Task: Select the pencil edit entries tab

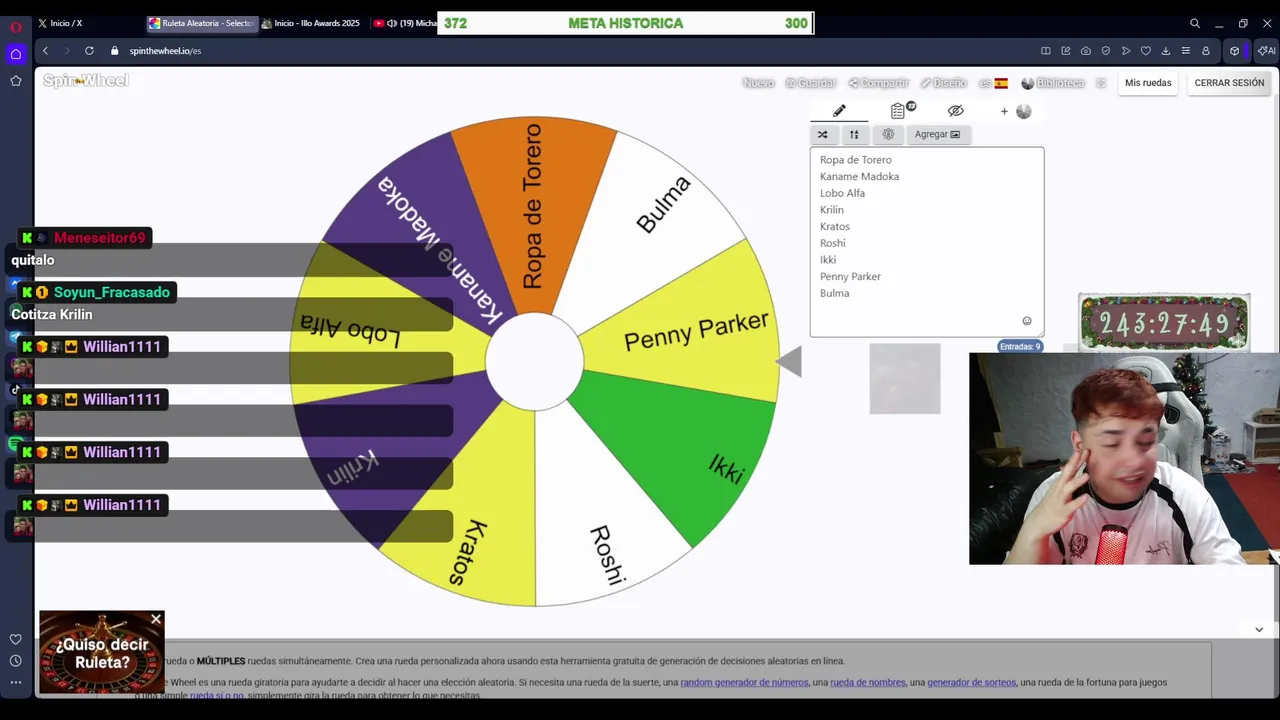Action: [839, 111]
